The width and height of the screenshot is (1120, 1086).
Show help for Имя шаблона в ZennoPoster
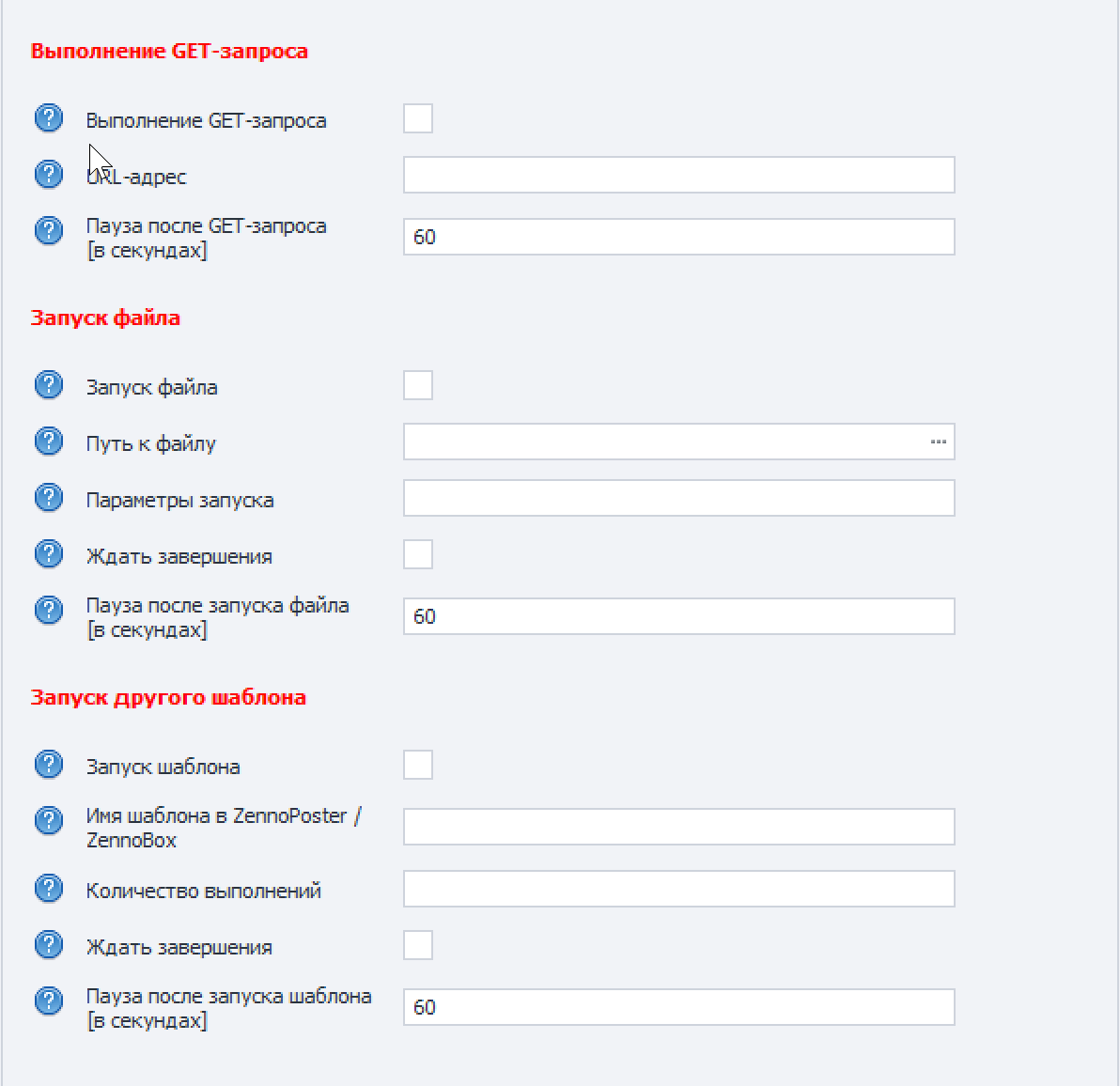pos(49,821)
